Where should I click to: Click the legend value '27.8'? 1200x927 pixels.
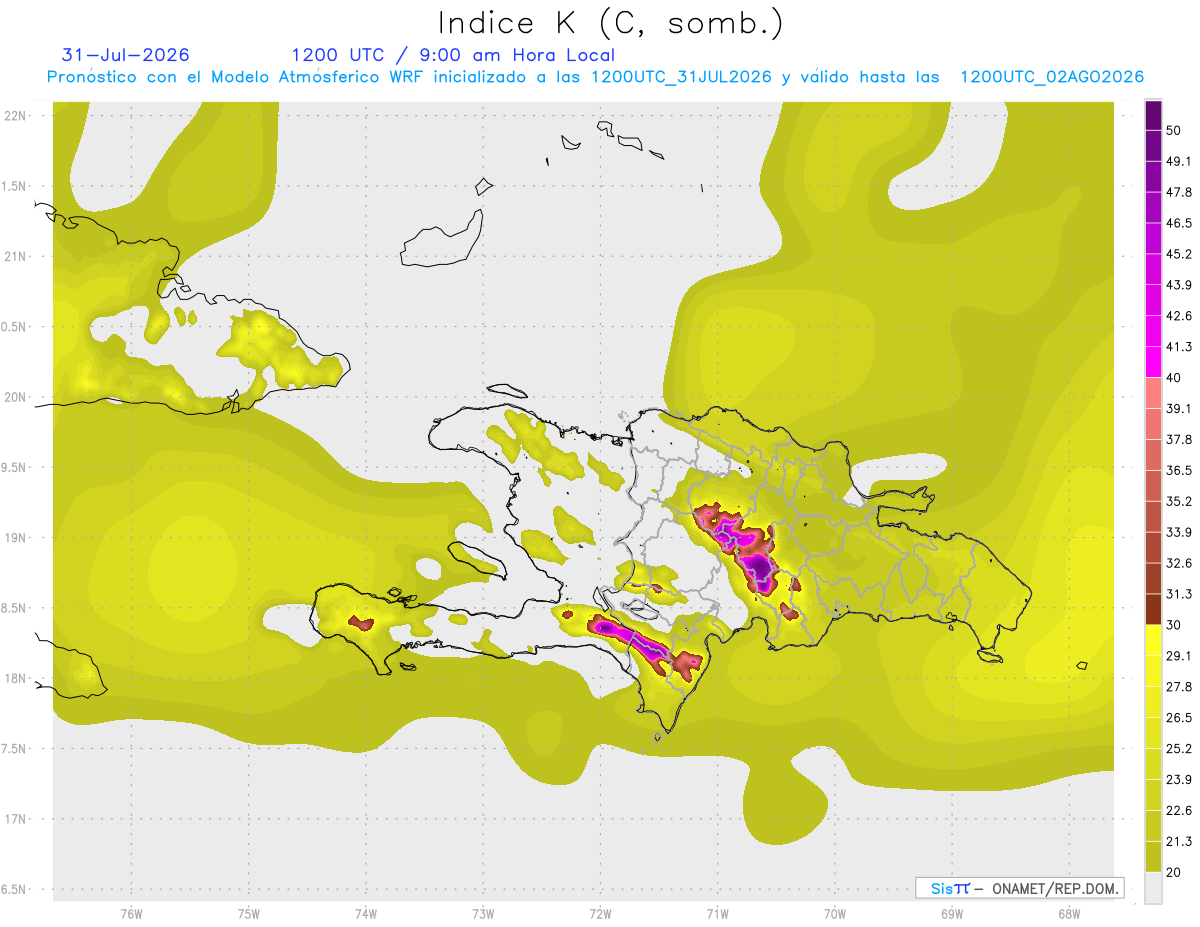pos(1177,686)
